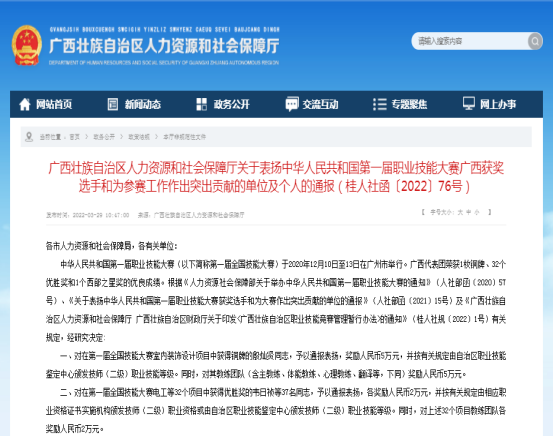
Task: Click the grid icon beside 政务公开
Action: [201, 104]
